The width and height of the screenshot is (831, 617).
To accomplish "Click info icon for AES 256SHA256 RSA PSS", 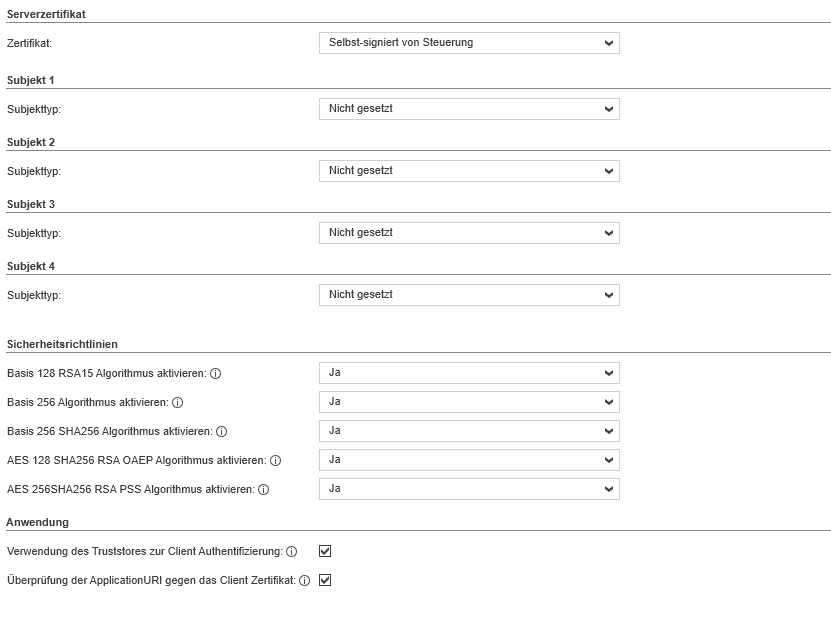I will click(264, 490).
